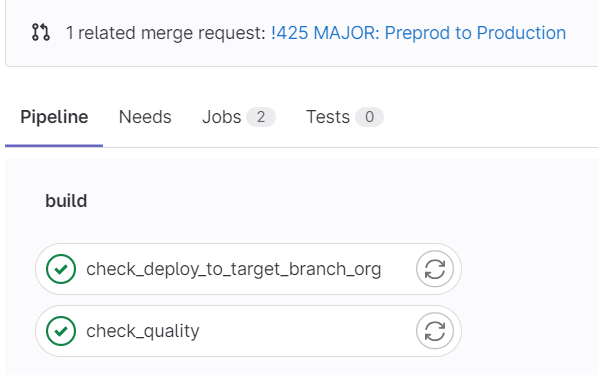Select the build stage heading
The image size is (598, 375).
point(66,201)
